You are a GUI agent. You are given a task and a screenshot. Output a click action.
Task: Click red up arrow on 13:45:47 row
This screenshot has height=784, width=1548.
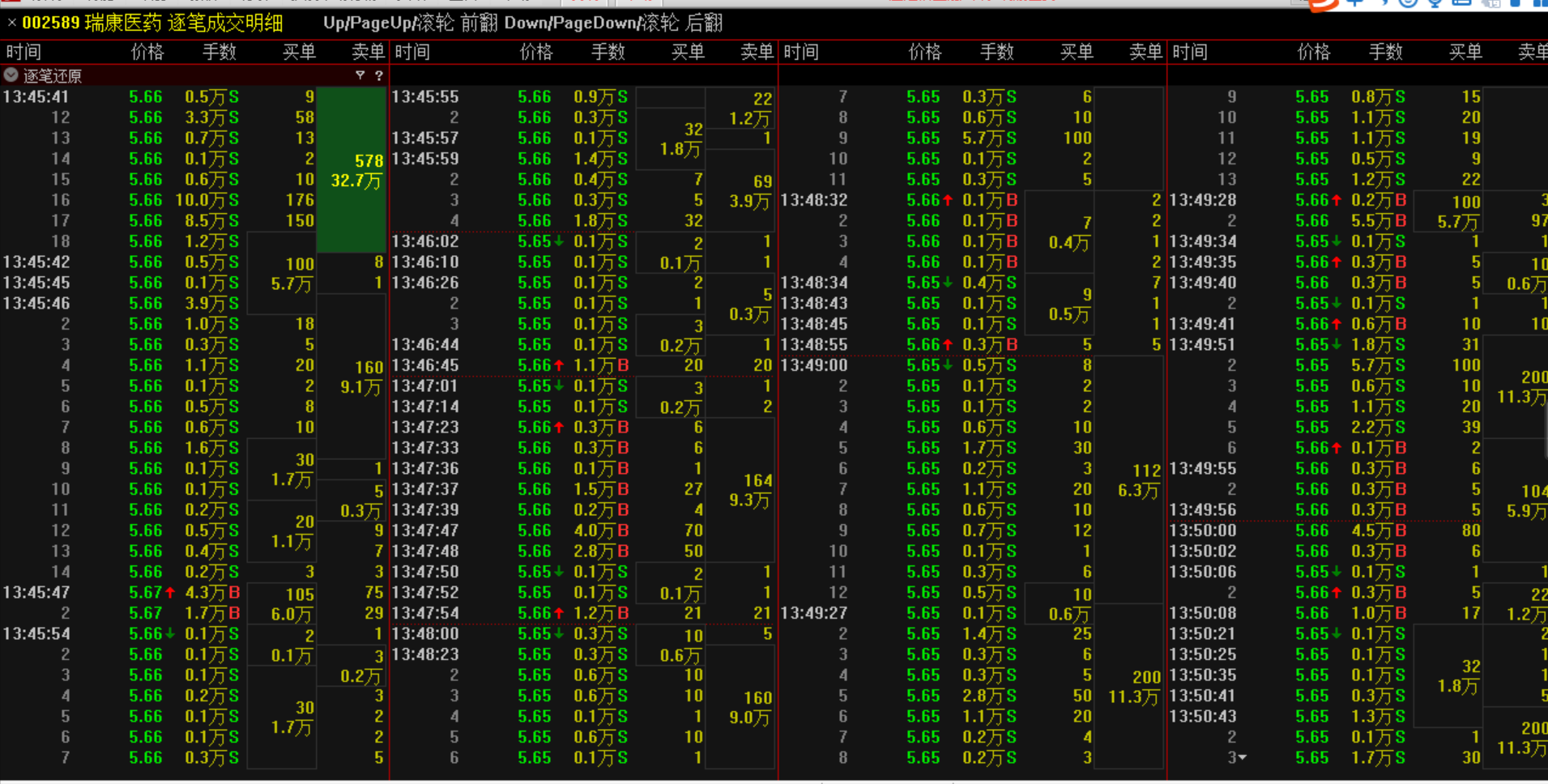pos(170,593)
